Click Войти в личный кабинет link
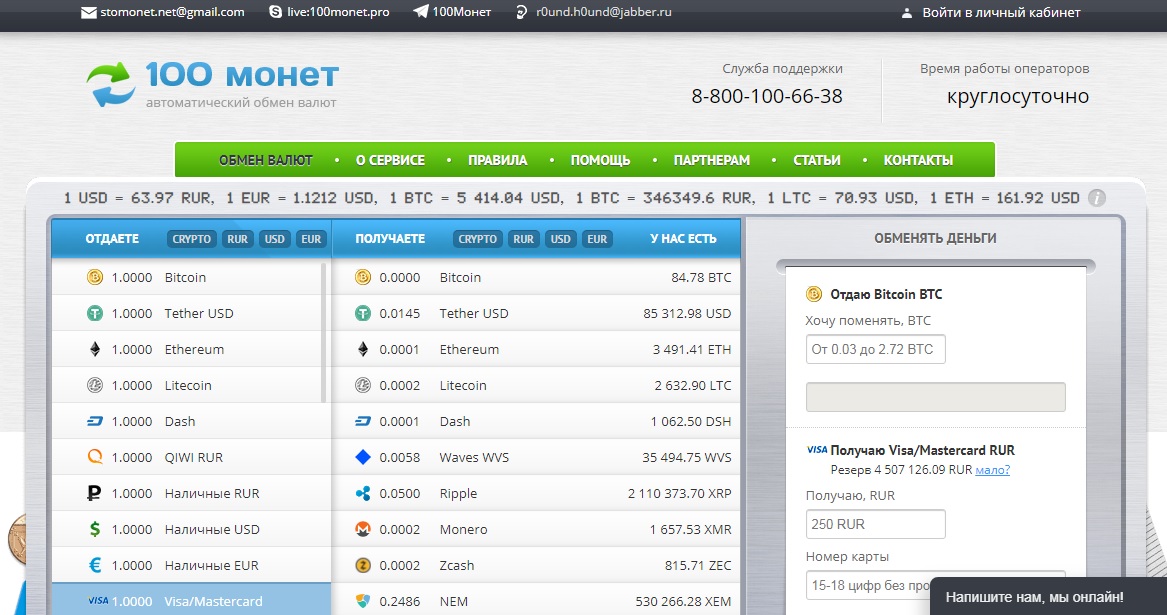The width and height of the screenshot is (1167, 615). (x=1000, y=13)
